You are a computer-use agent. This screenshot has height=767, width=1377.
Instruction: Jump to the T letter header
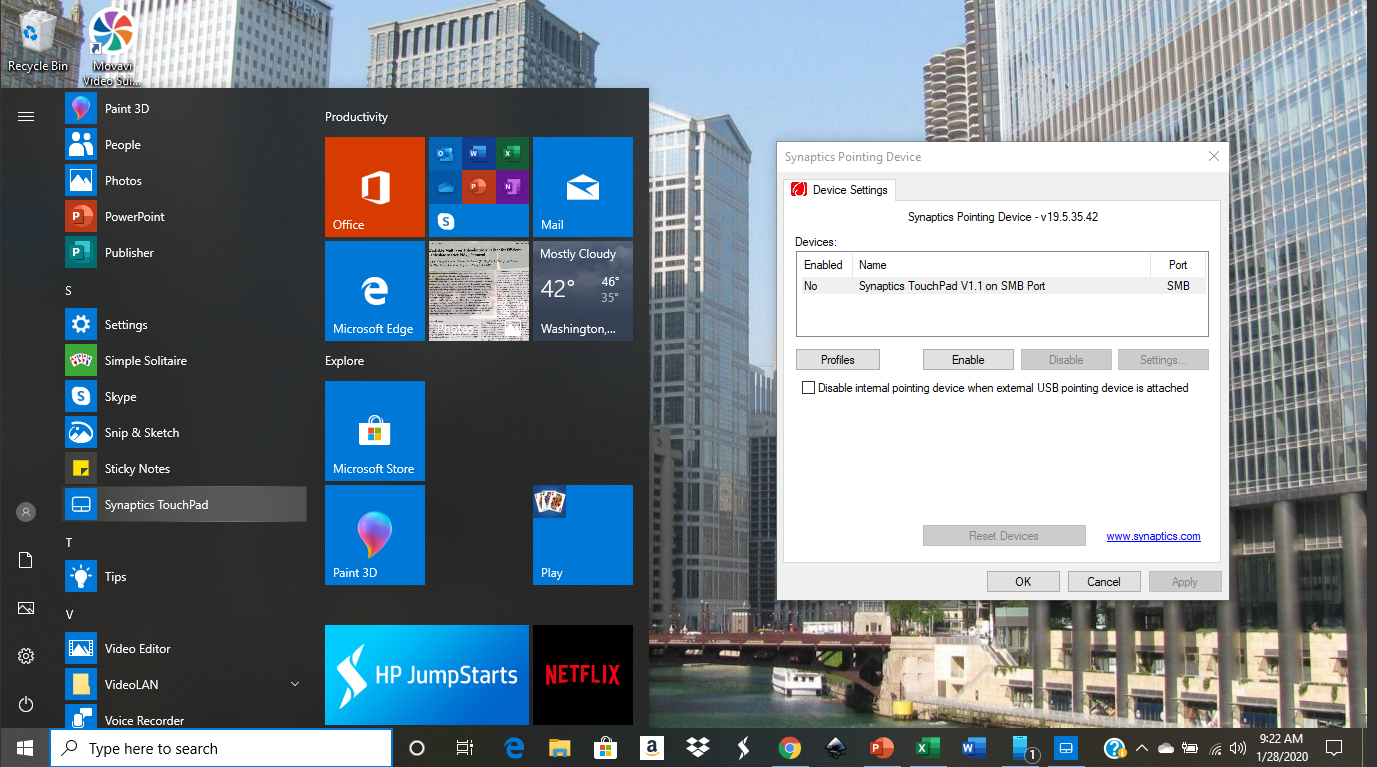(x=69, y=543)
